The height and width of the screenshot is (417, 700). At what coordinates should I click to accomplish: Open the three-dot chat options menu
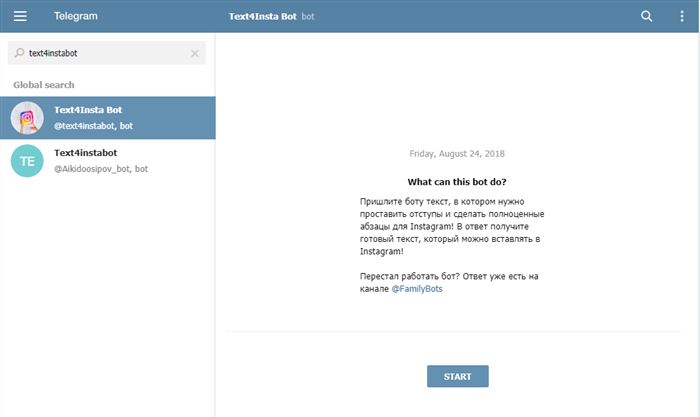(682, 16)
